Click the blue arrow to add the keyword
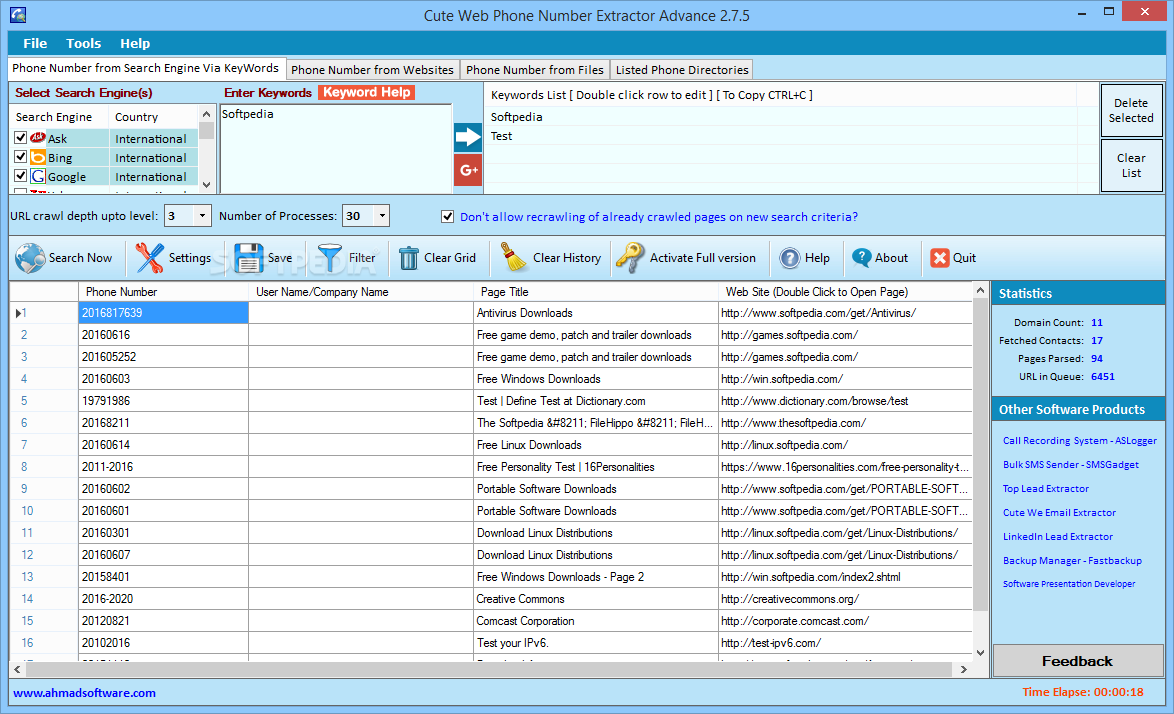 468,137
